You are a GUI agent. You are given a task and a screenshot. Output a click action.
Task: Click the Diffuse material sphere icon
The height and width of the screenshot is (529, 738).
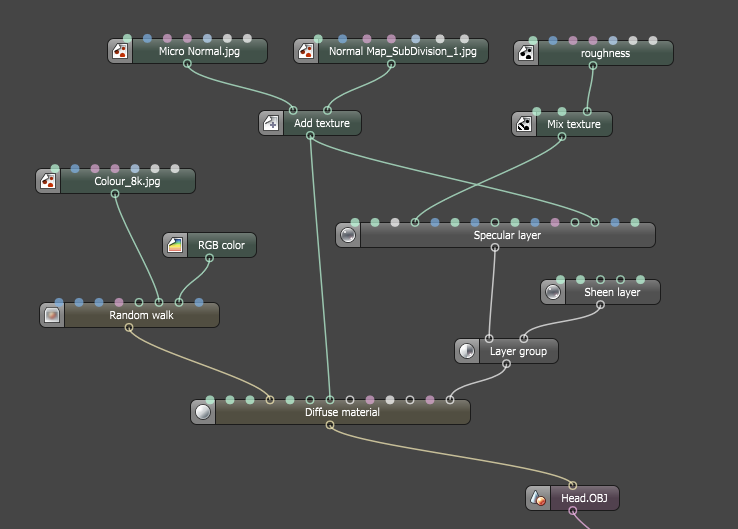click(203, 412)
